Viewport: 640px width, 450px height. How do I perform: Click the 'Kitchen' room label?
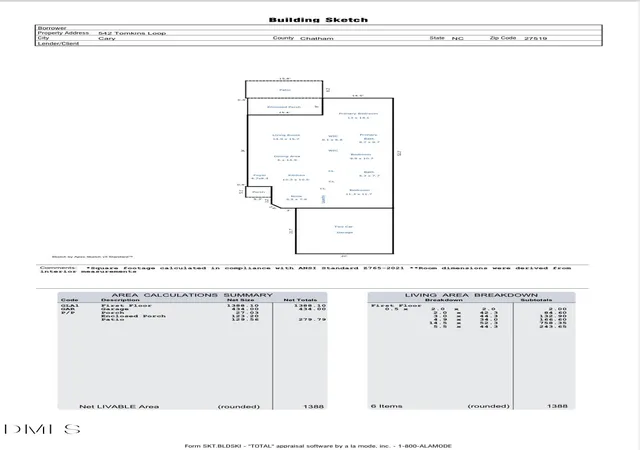click(x=296, y=175)
